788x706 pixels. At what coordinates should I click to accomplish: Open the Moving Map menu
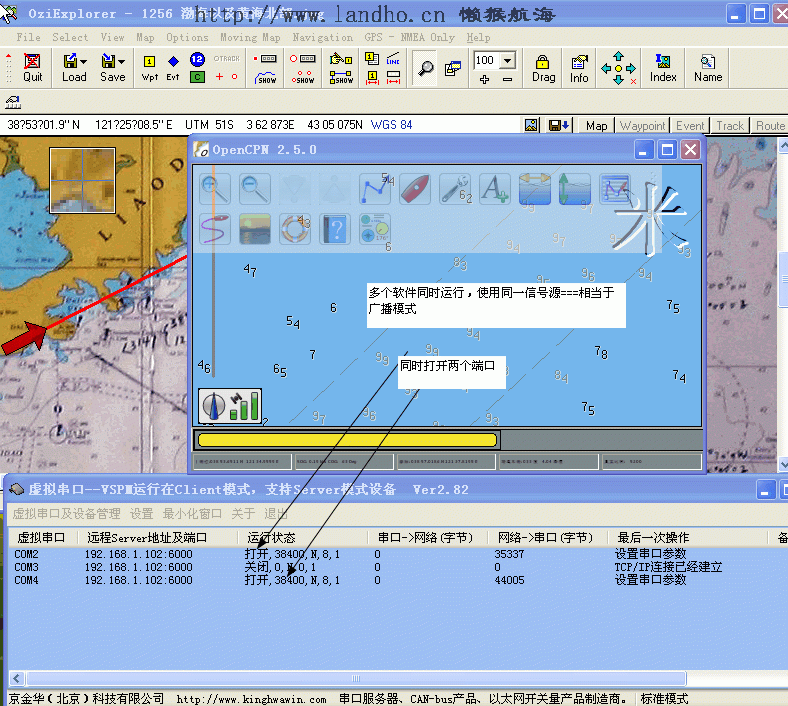(x=250, y=37)
